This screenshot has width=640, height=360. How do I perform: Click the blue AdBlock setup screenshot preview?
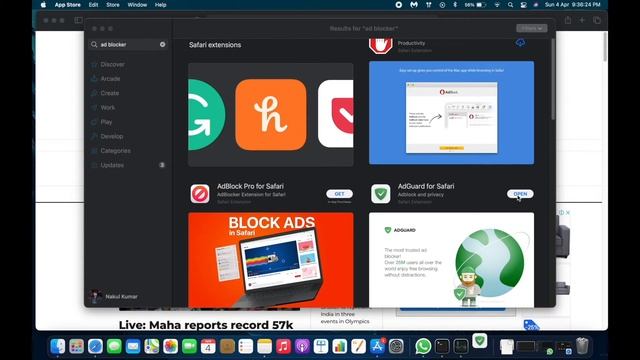click(451, 113)
